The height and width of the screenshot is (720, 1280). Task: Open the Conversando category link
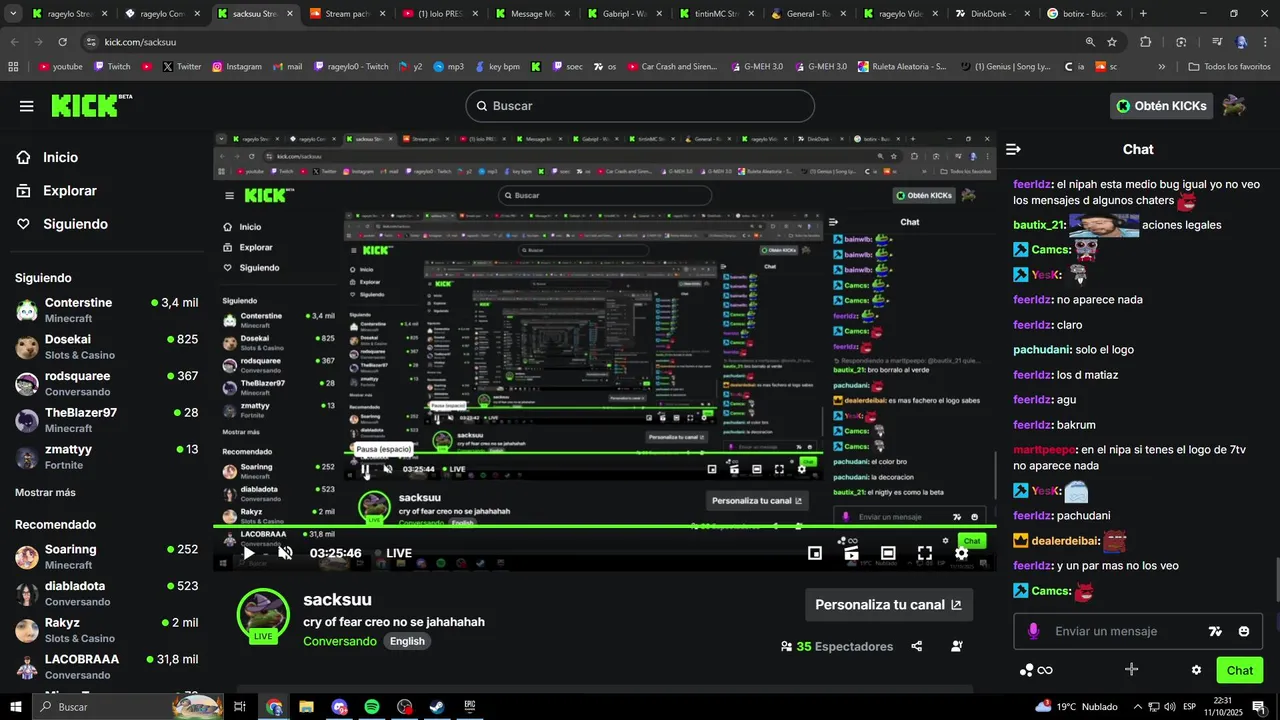click(x=340, y=641)
